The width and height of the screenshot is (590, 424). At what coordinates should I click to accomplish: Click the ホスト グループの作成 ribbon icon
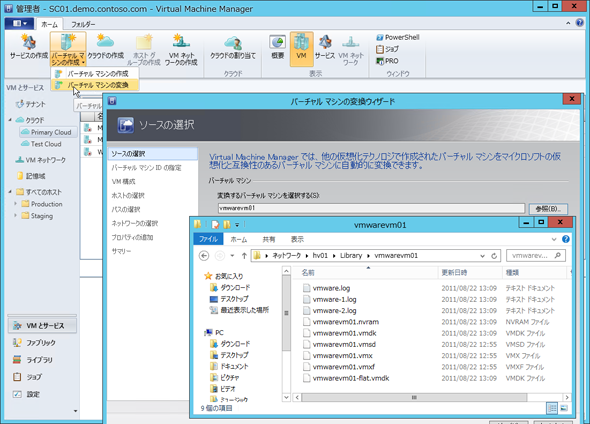pos(143,49)
